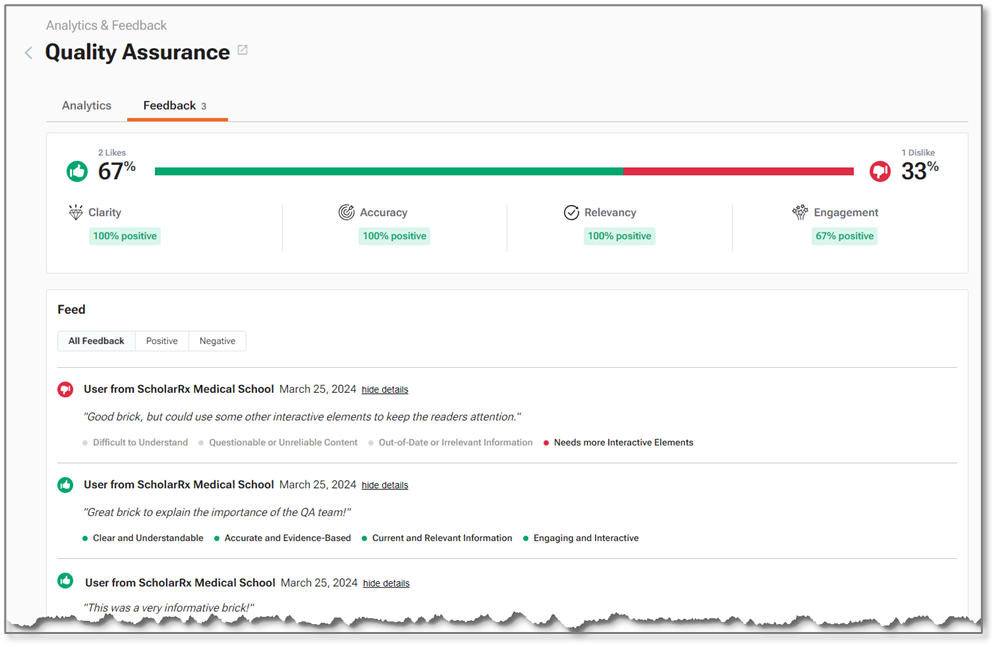Click the back arrow beside Quality Assurance
996x647 pixels.
coord(29,53)
